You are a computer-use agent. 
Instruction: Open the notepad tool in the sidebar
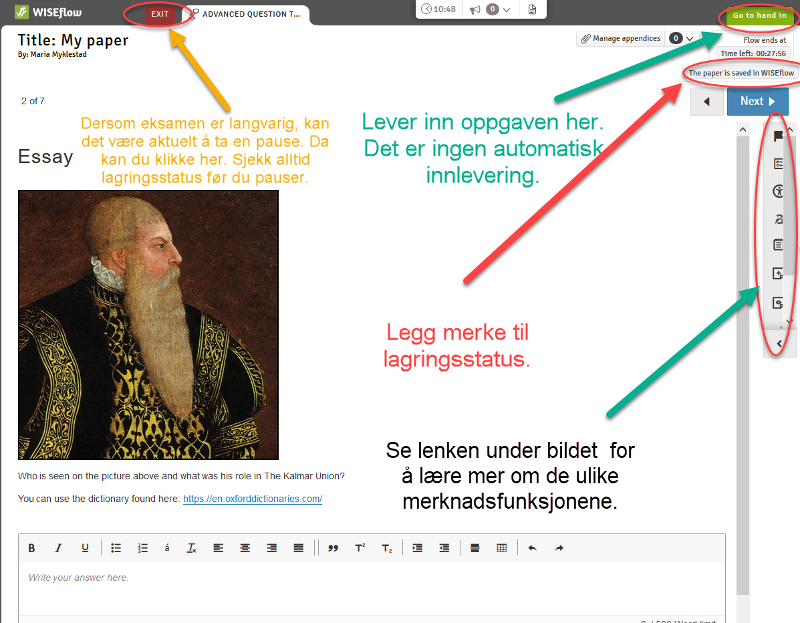pyautogui.click(x=778, y=245)
